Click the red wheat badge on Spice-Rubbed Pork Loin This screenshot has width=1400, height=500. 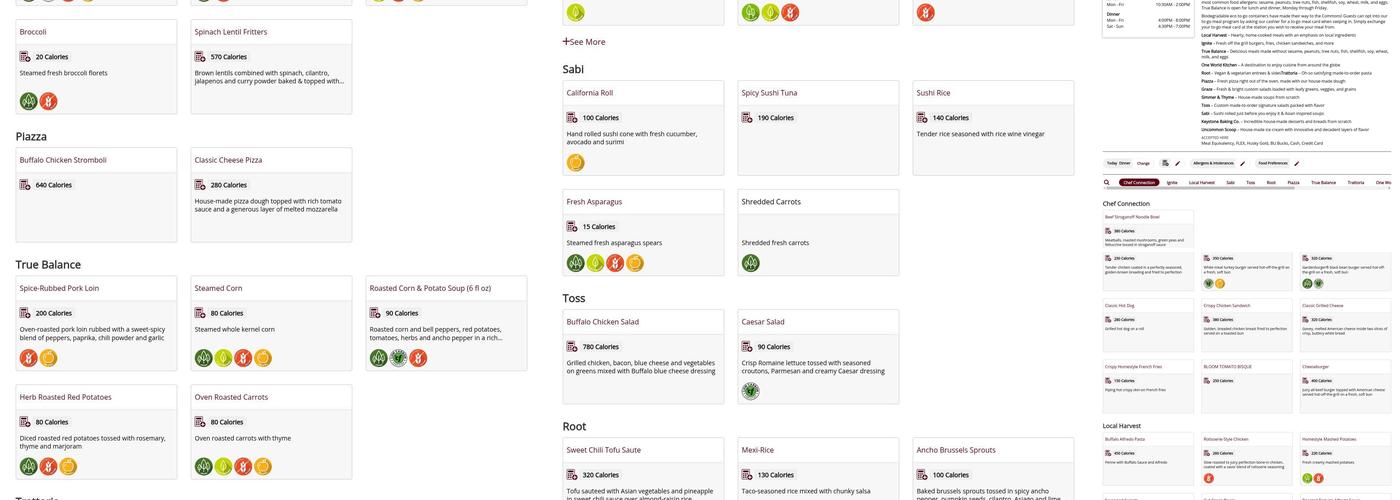coord(29,358)
